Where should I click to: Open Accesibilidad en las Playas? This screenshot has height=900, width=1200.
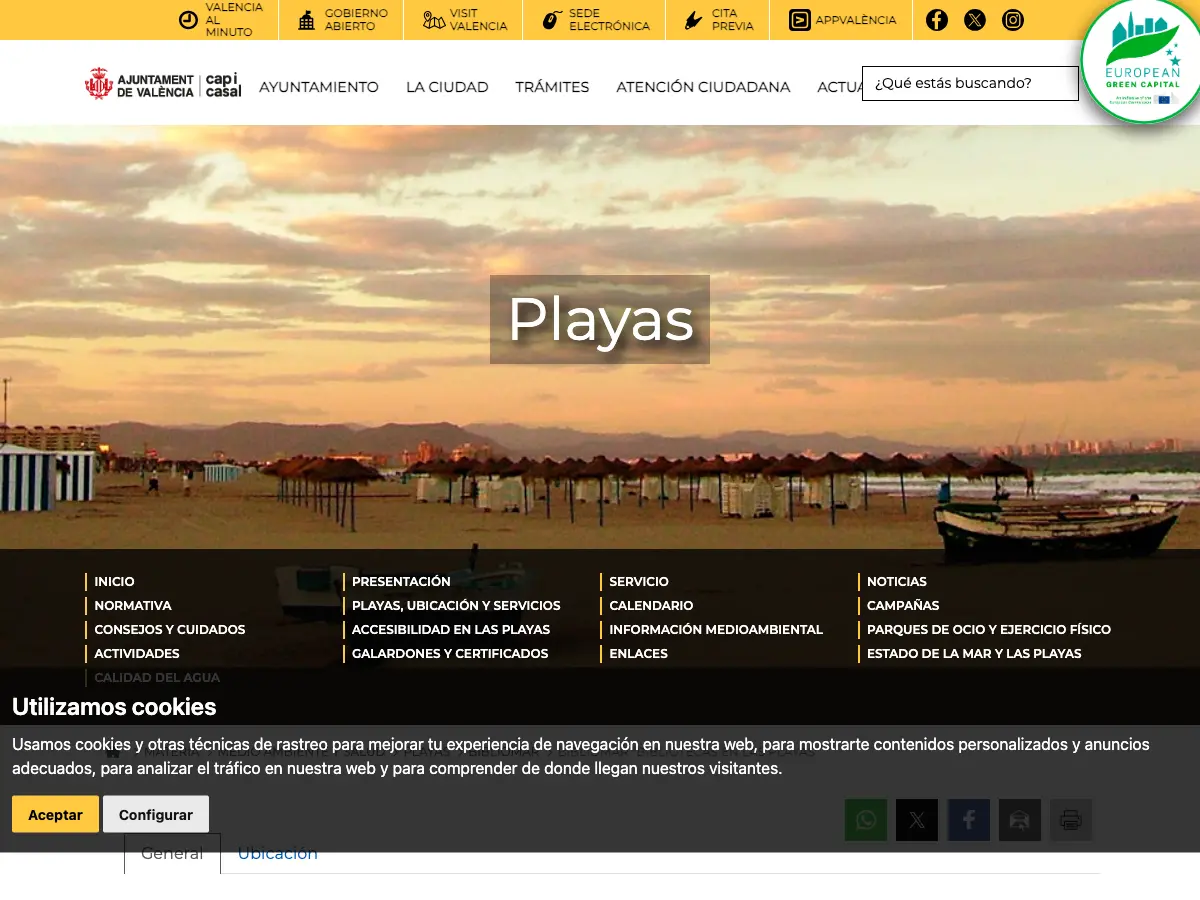[x=451, y=629]
